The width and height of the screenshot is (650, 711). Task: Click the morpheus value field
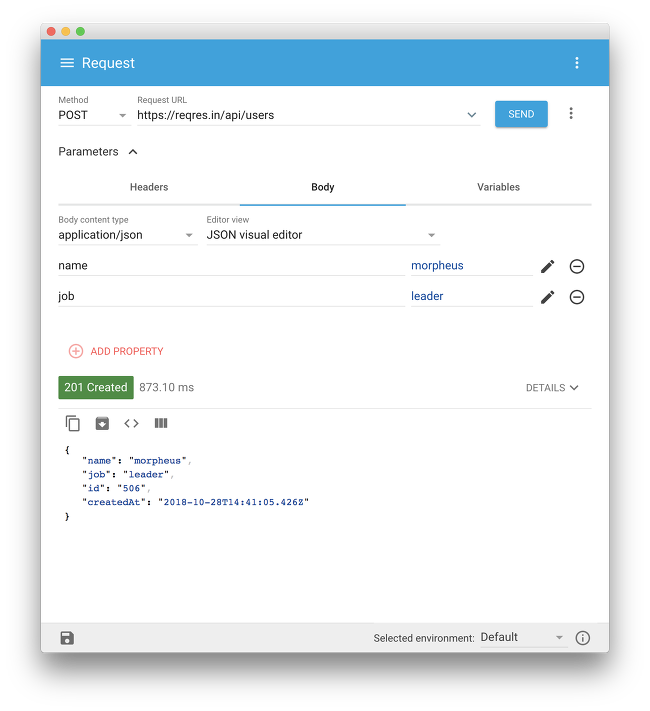472,266
